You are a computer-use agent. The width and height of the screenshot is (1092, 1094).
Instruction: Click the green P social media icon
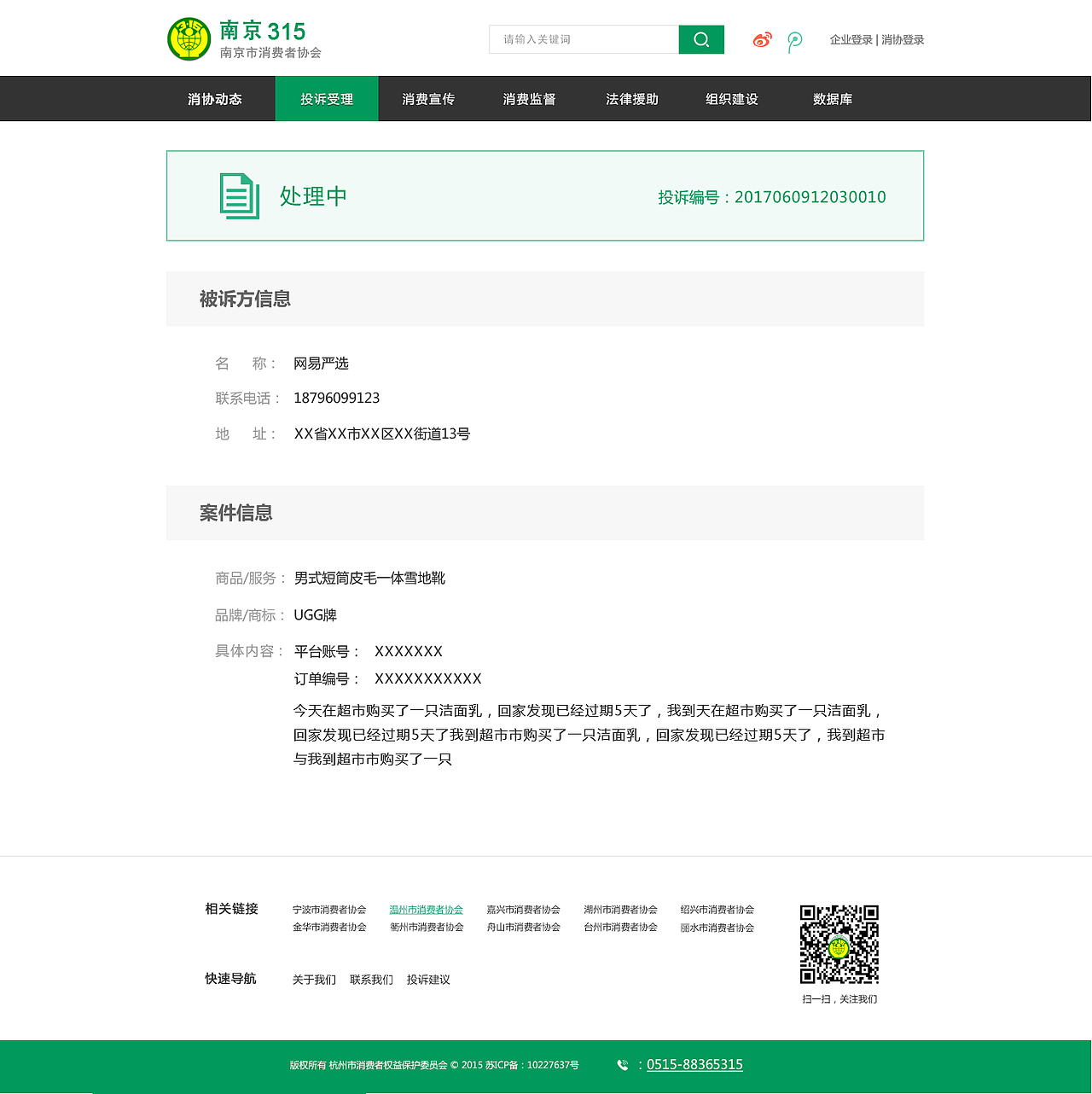point(795,41)
